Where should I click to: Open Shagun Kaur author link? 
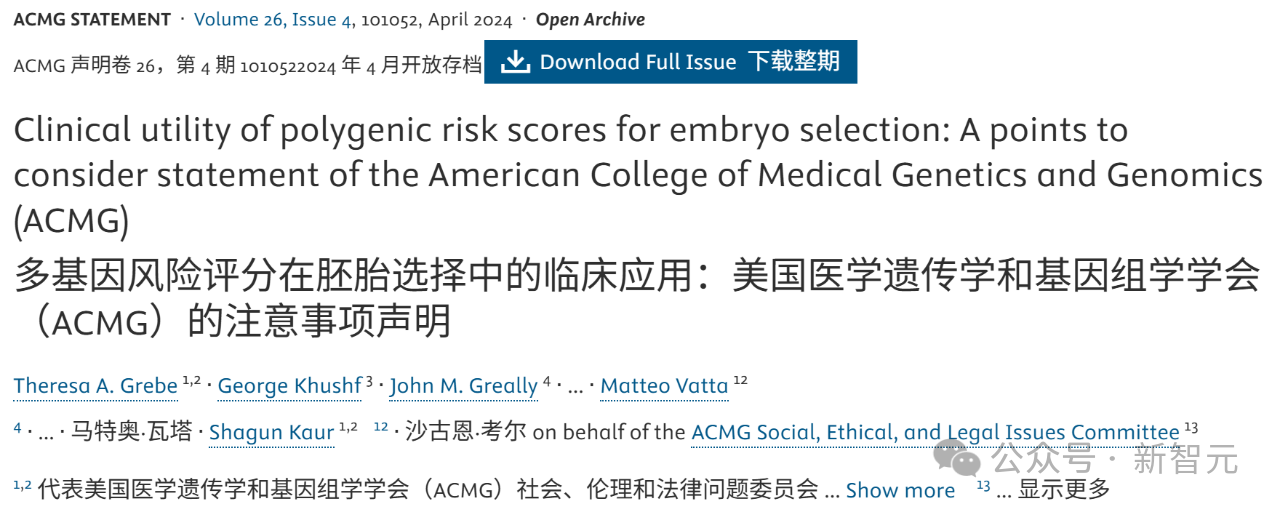click(271, 433)
